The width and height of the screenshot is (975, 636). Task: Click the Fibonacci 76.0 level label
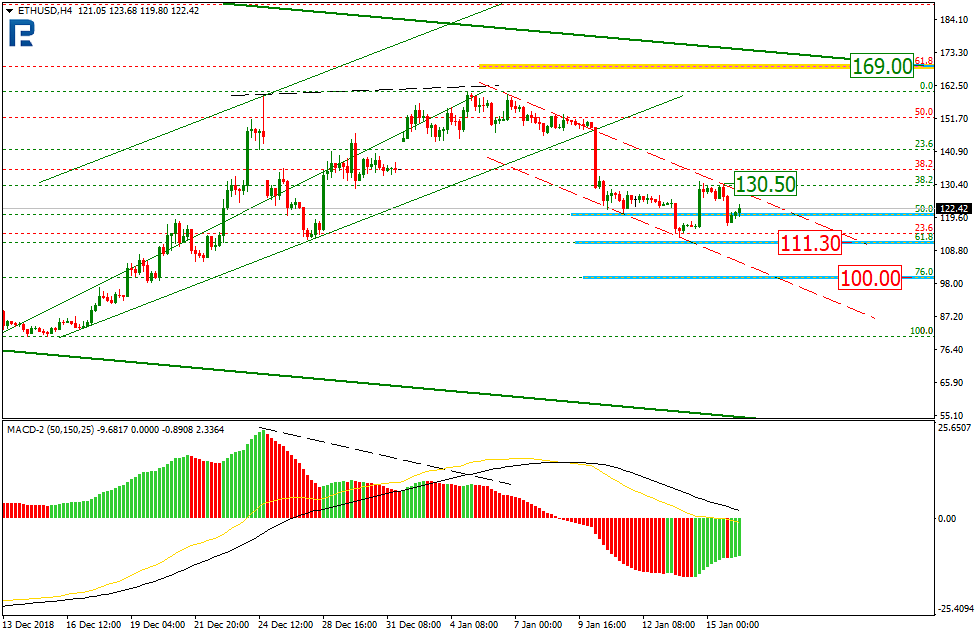coord(924,272)
